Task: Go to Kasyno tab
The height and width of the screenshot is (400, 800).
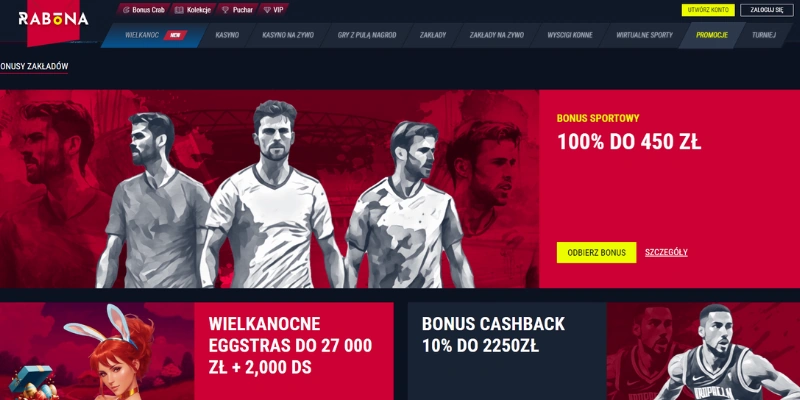Action: [x=227, y=35]
